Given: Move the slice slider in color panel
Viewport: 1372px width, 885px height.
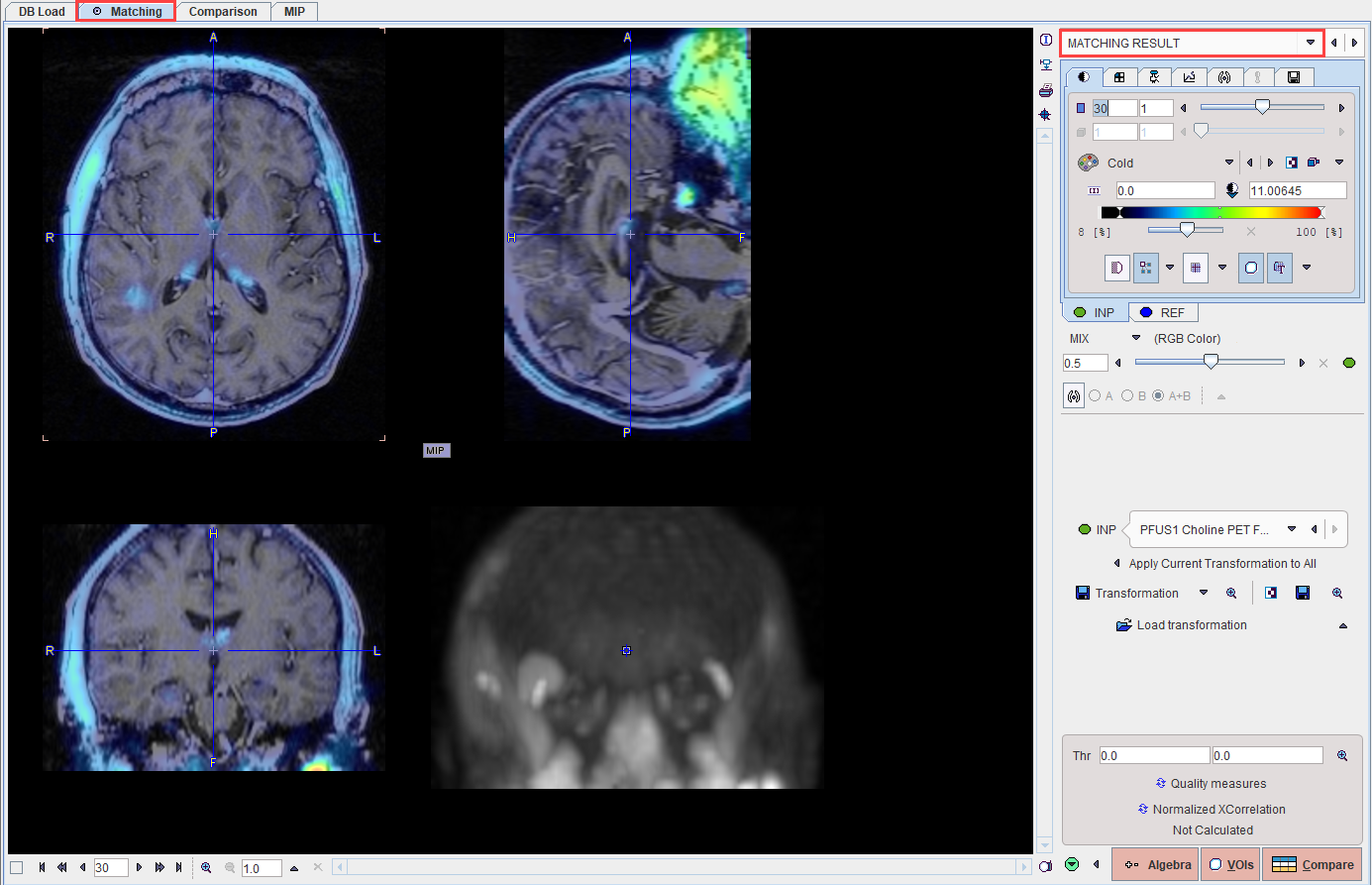Looking at the screenshot, I should [1262, 107].
